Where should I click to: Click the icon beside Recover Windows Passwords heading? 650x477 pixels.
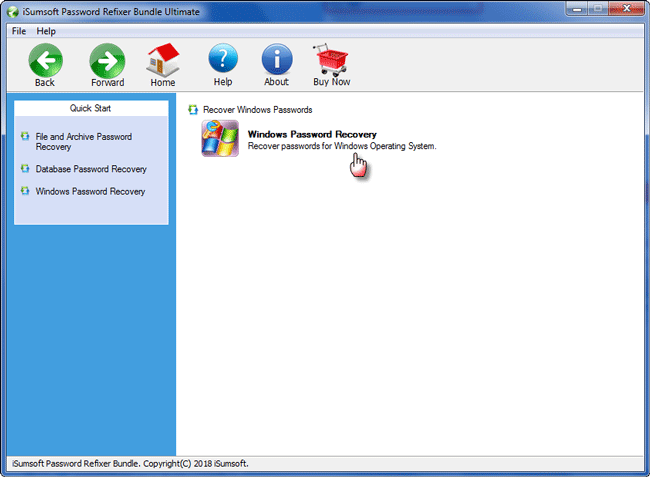(x=193, y=109)
